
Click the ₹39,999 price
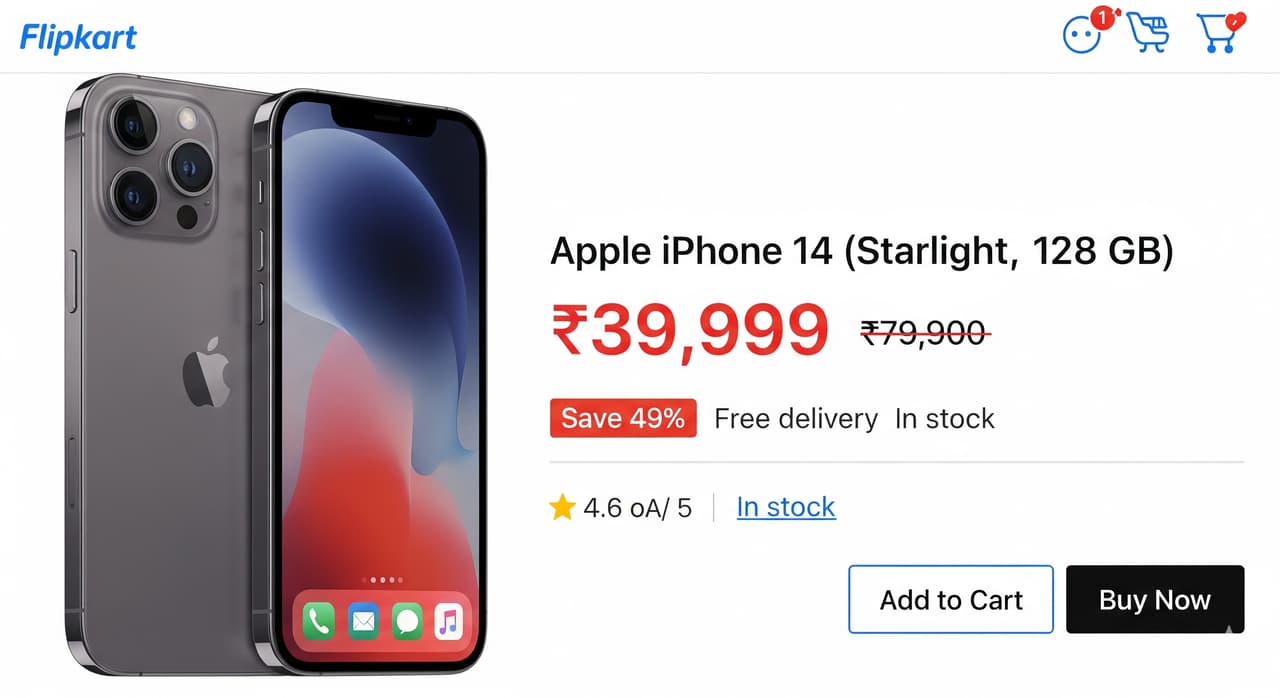[690, 330]
